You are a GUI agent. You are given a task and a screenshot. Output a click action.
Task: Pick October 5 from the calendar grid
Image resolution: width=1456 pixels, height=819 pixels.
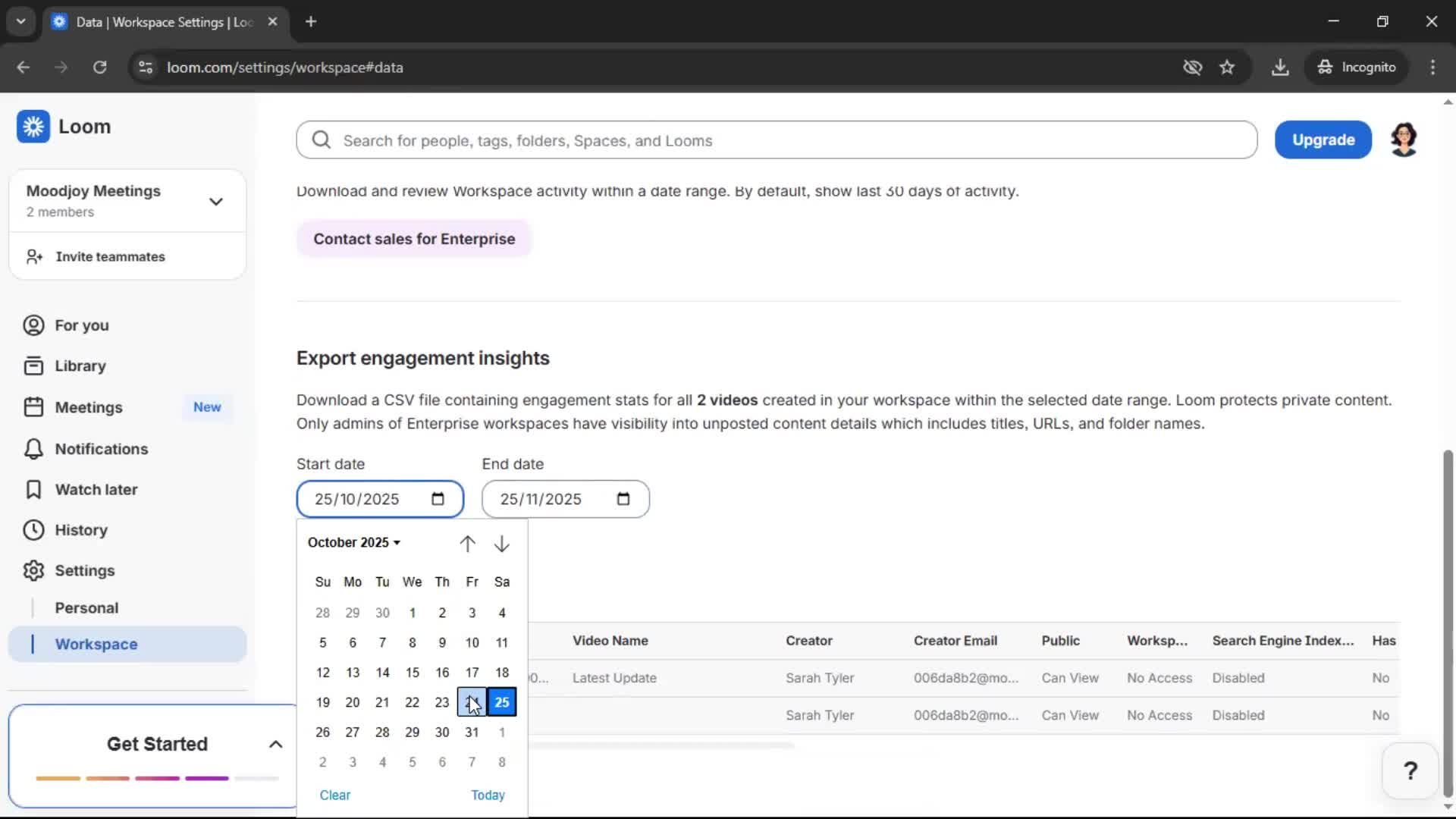[322, 642]
